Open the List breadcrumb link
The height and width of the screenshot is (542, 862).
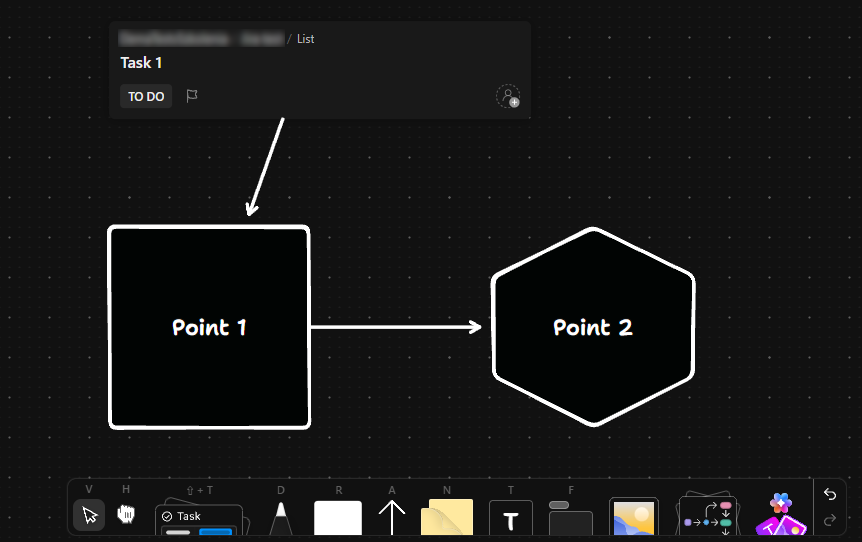pyautogui.click(x=306, y=39)
